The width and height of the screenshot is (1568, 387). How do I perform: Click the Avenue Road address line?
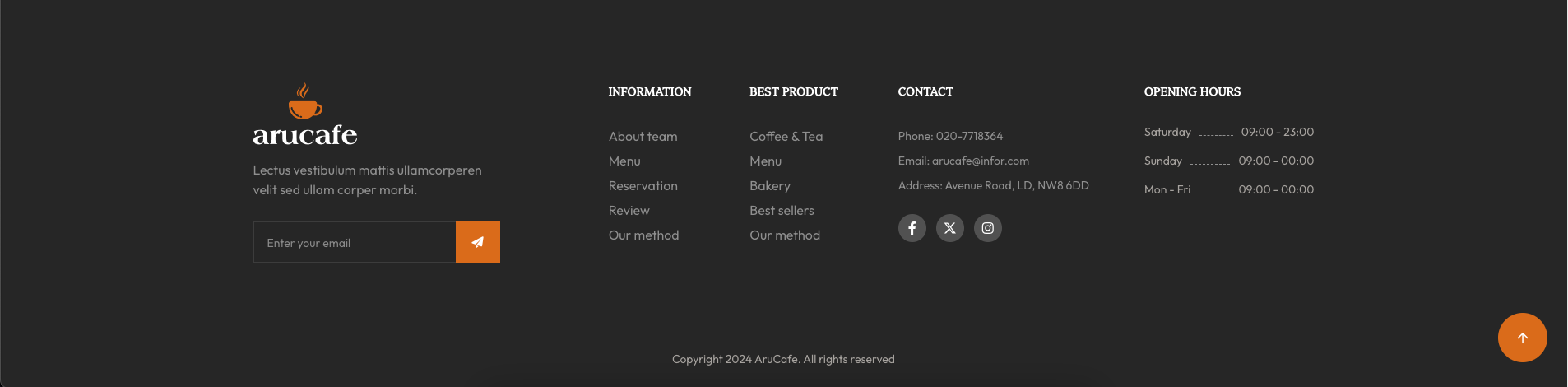(x=1016, y=185)
